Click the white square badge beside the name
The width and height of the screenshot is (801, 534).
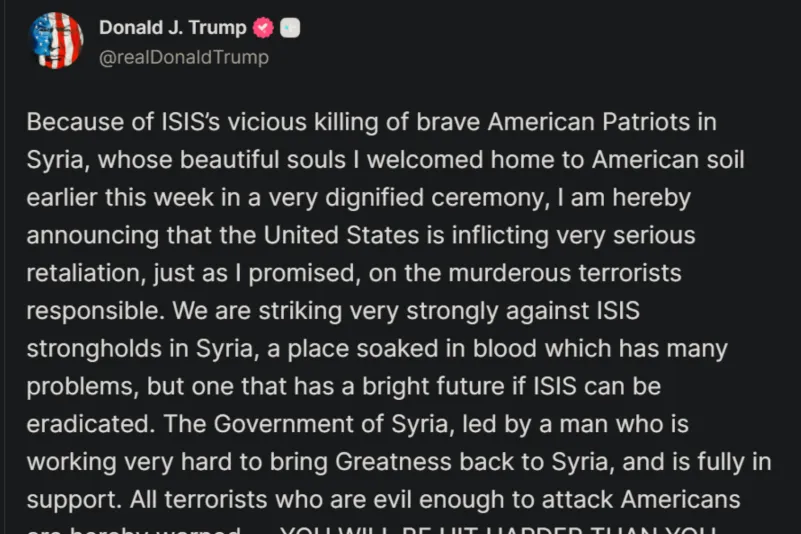pyautogui.click(x=290, y=29)
